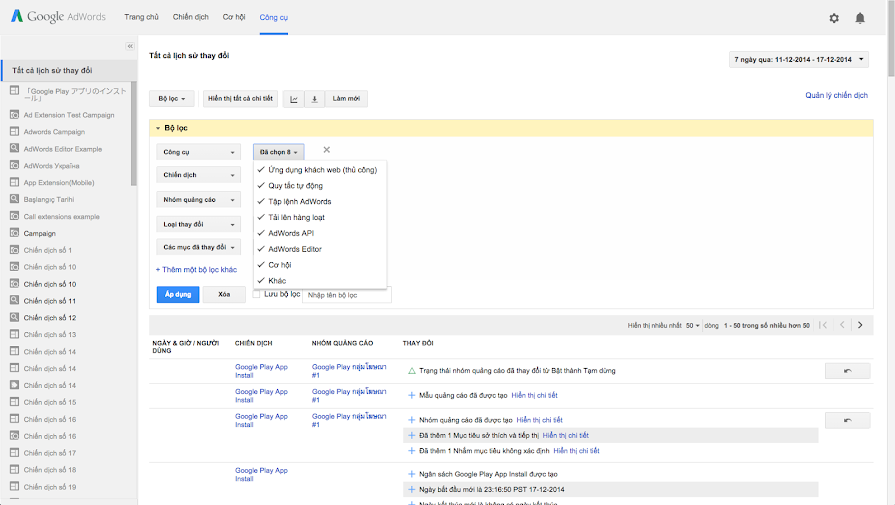Open the settings gear menu
The height and width of the screenshot is (505, 895).
(834, 18)
